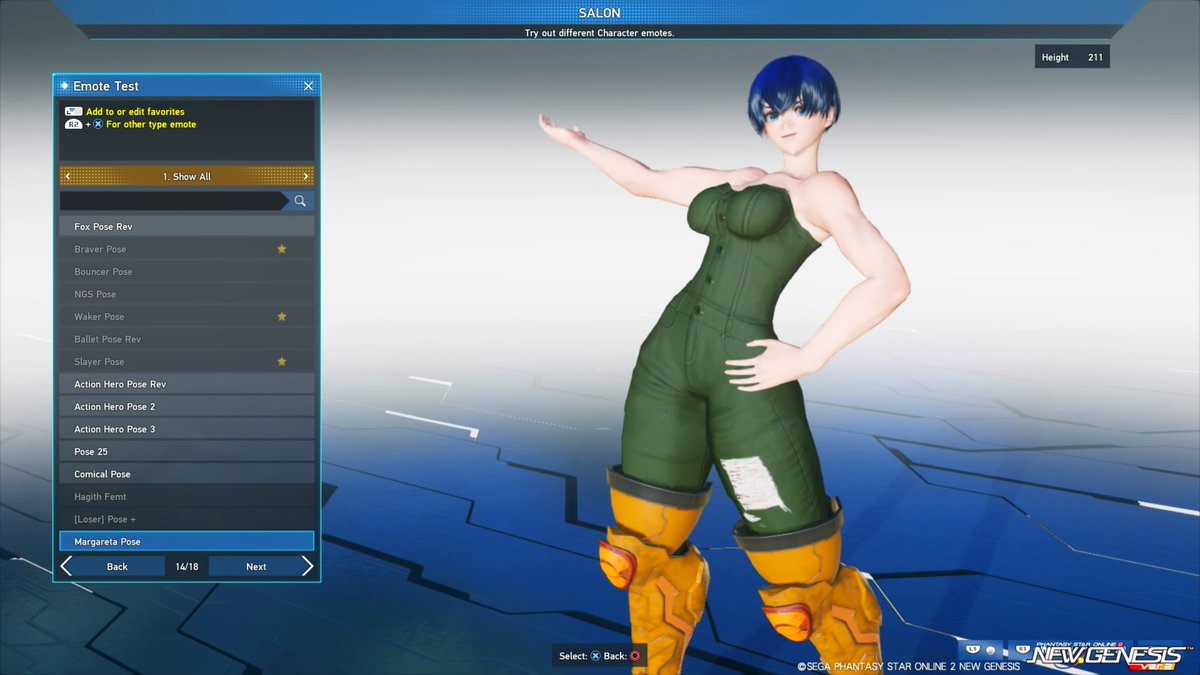The image size is (1200, 675).
Task: Select Braver Pose emote
Action: [187, 249]
